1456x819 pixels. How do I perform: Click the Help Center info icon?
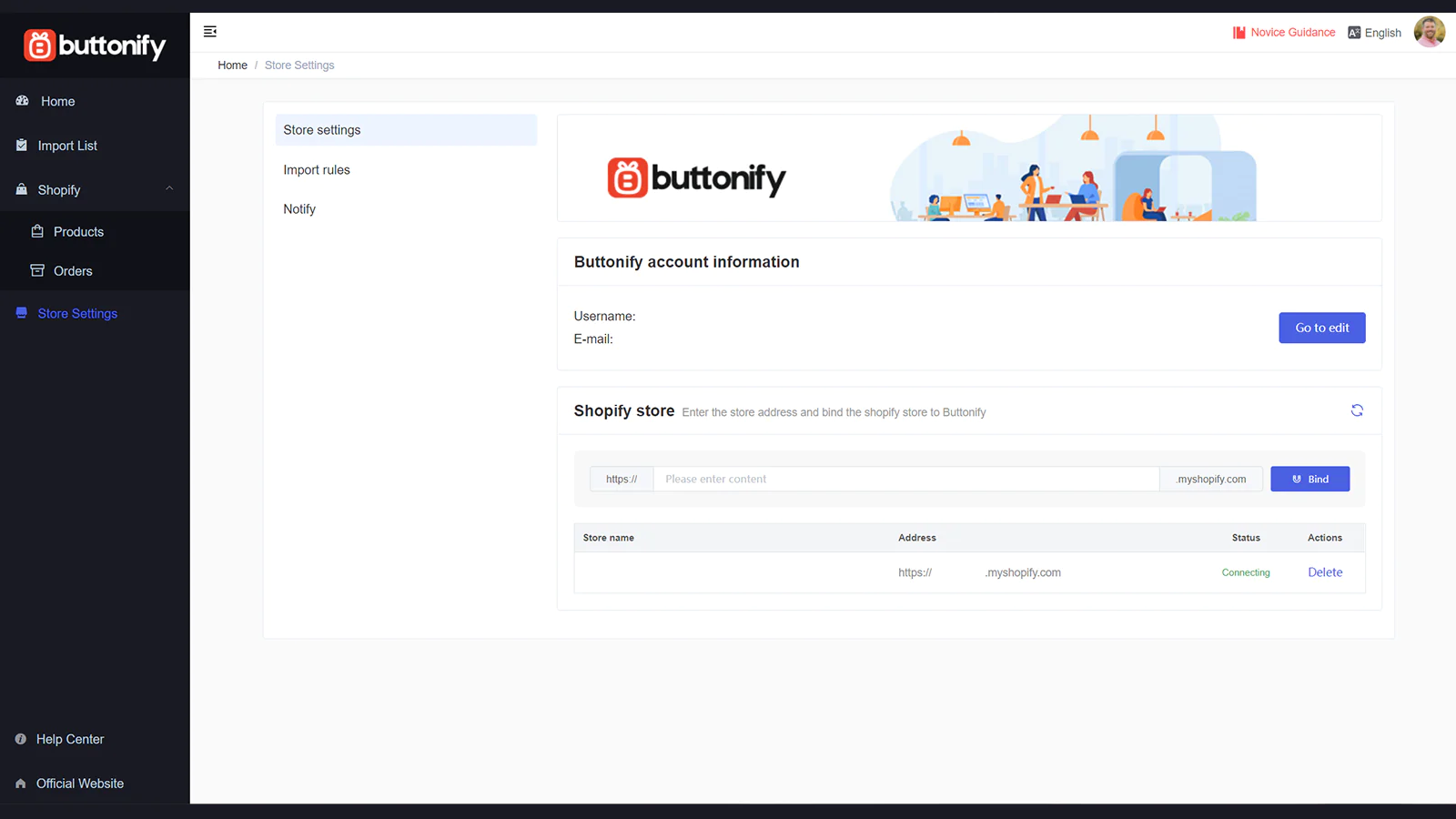coord(21,739)
